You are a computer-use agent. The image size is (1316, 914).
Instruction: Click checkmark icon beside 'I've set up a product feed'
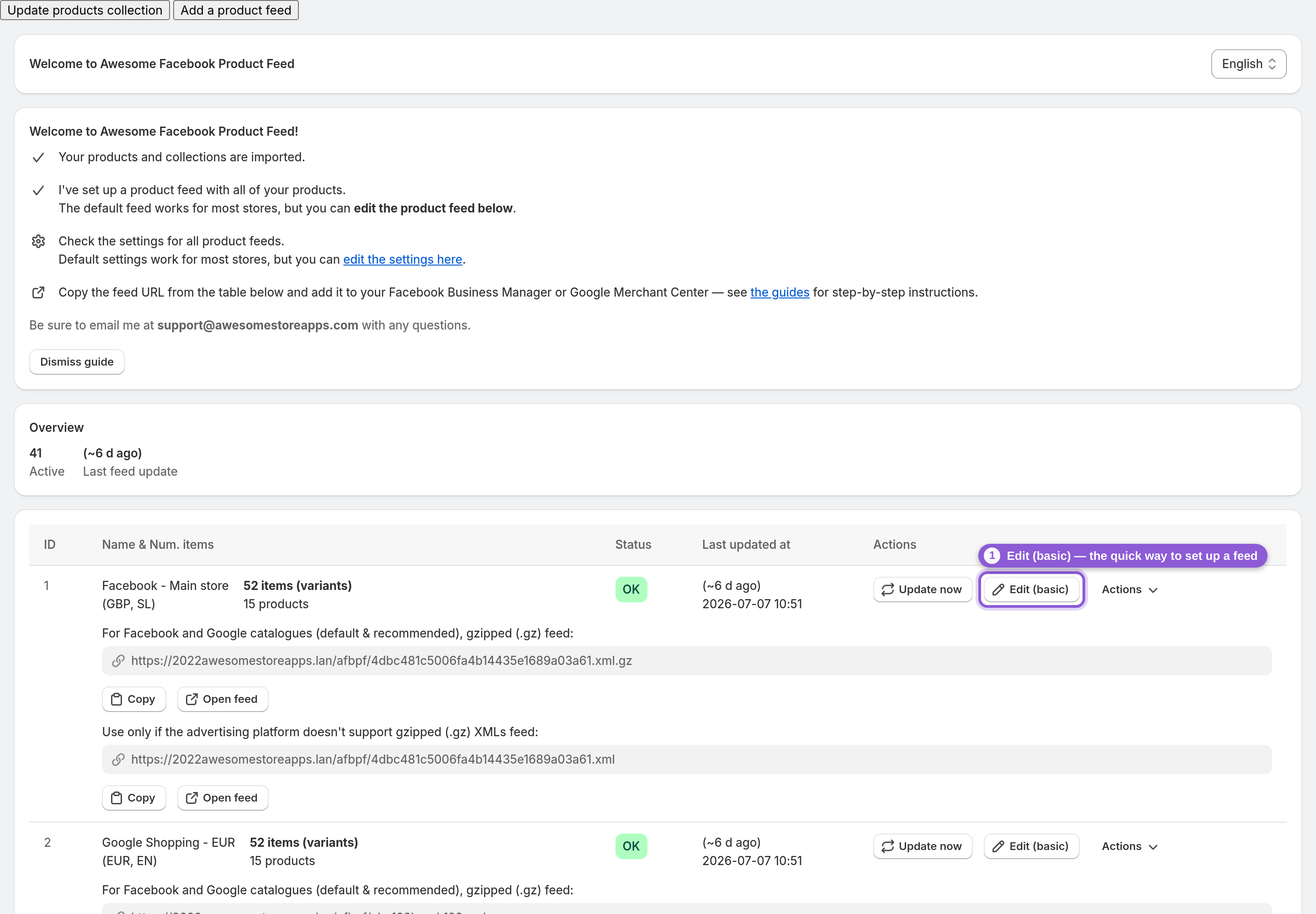pyautogui.click(x=38, y=190)
